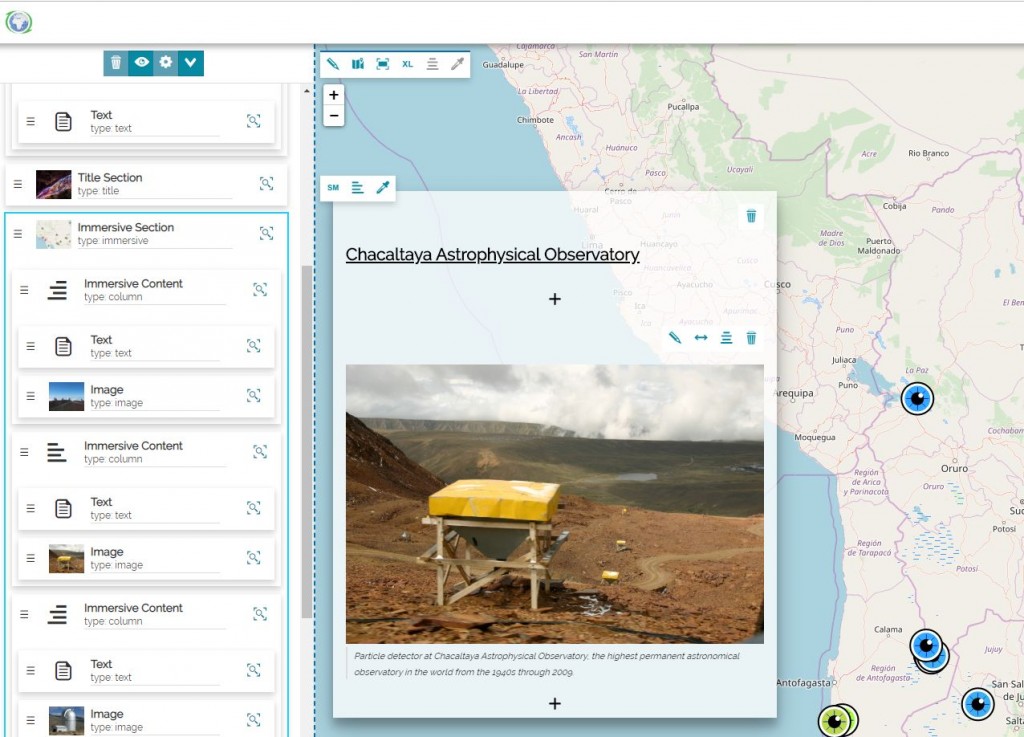Click the blue eye marker near Calama
This screenshot has width=1024, height=737.
point(926,646)
